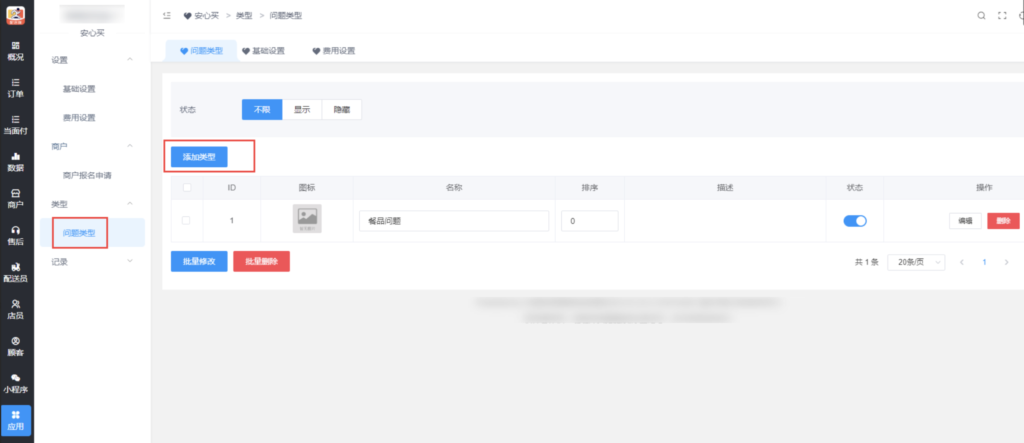Click the name field containing 餐品问题
1024x443 pixels.
(454, 221)
